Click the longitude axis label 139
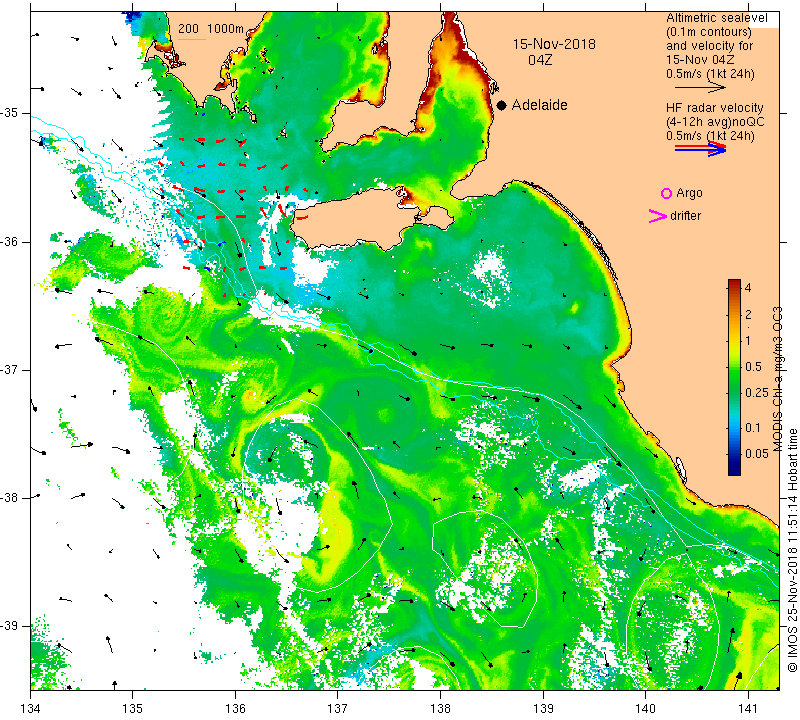The width and height of the screenshot is (800, 720). coord(543,709)
